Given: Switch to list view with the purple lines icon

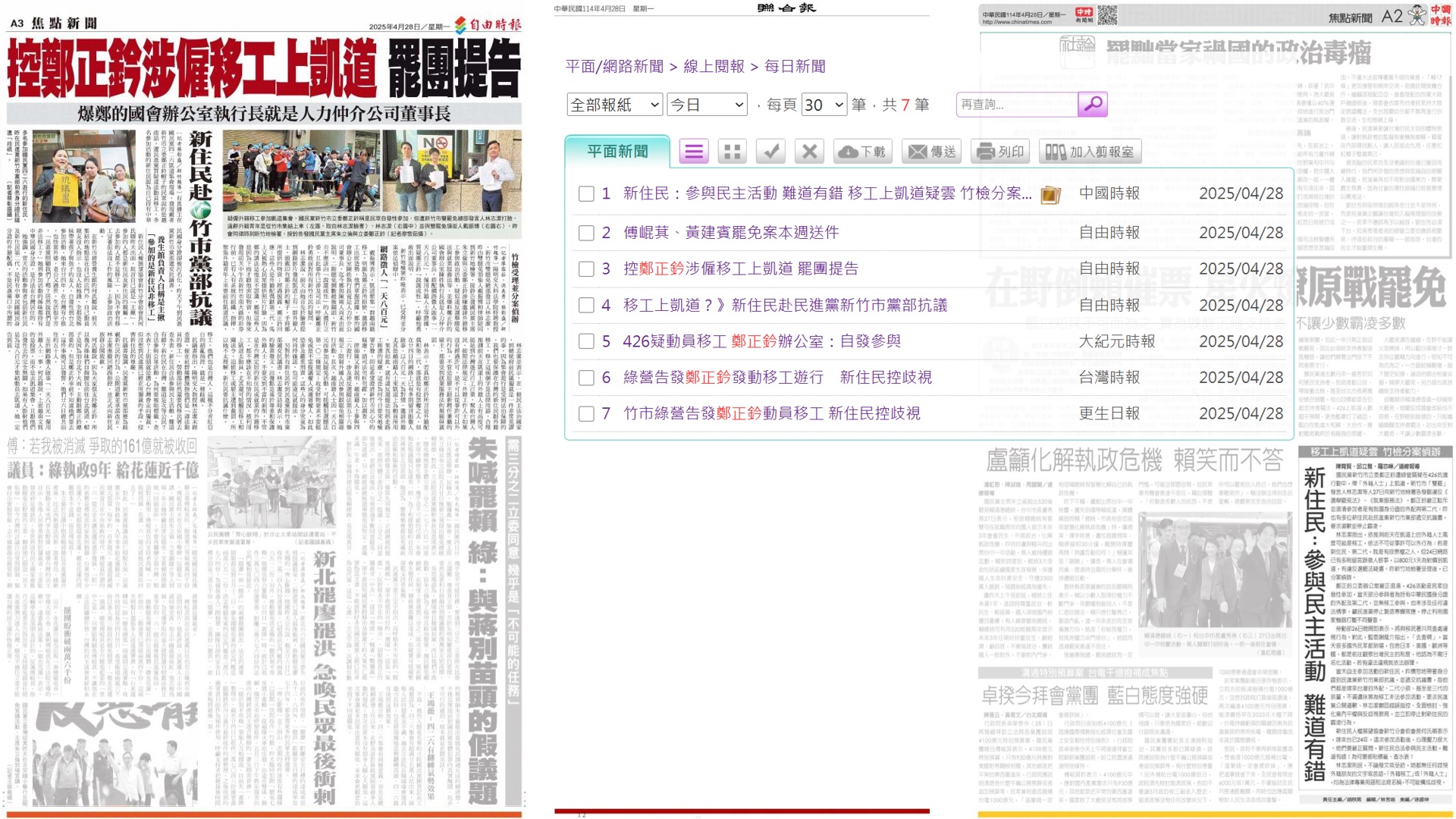Looking at the screenshot, I should coord(693,152).
